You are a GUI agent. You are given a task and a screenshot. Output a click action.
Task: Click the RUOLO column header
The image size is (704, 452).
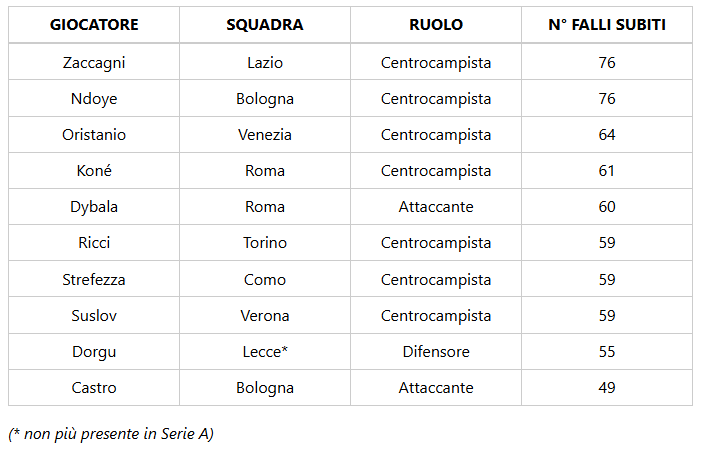[436, 25]
